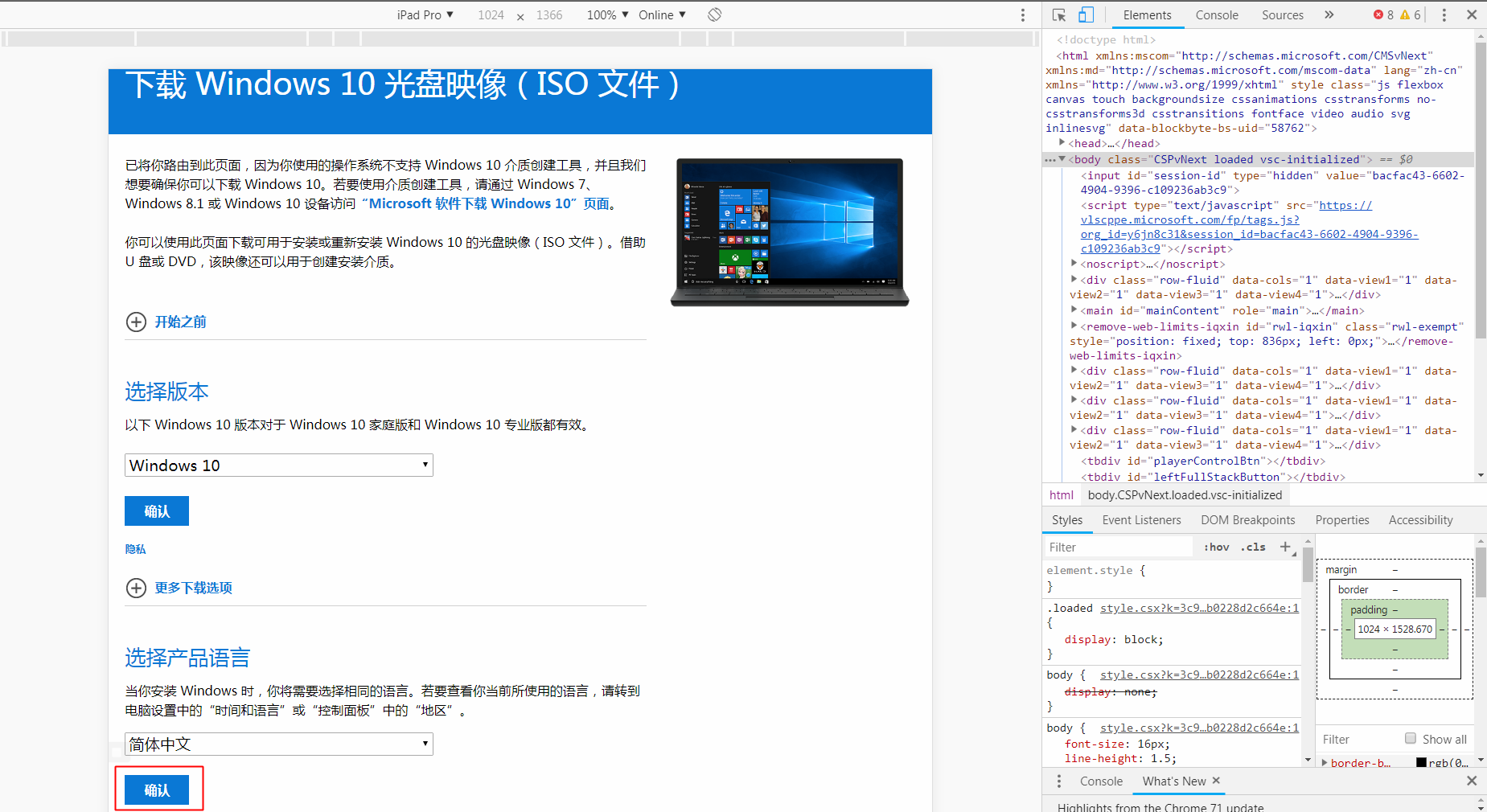This screenshot has height=812, width=1487.
Task: Click the ellipsis beside the body element row
Action: pyautogui.click(x=1050, y=159)
